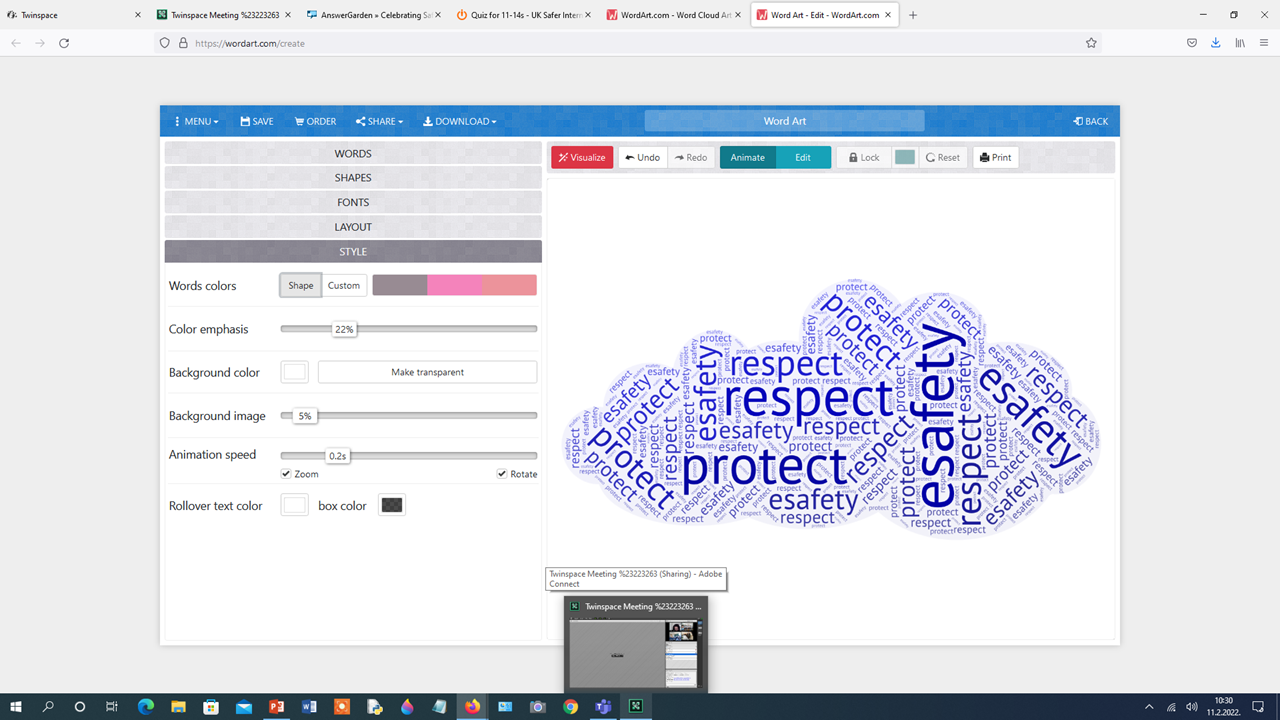Click the gray-mauve words color swatch
Viewport: 1280px width, 720px height.
pyautogui.click(x=400, y=285)
